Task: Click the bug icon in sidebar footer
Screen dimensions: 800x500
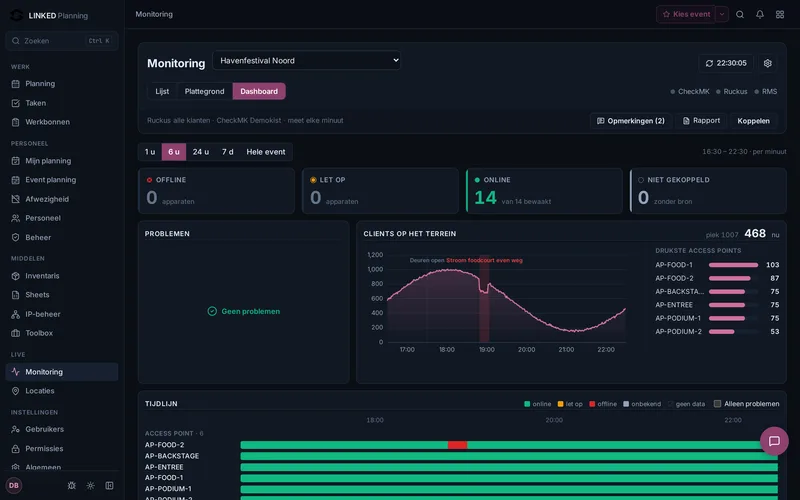Action: [x=71, y=485]
